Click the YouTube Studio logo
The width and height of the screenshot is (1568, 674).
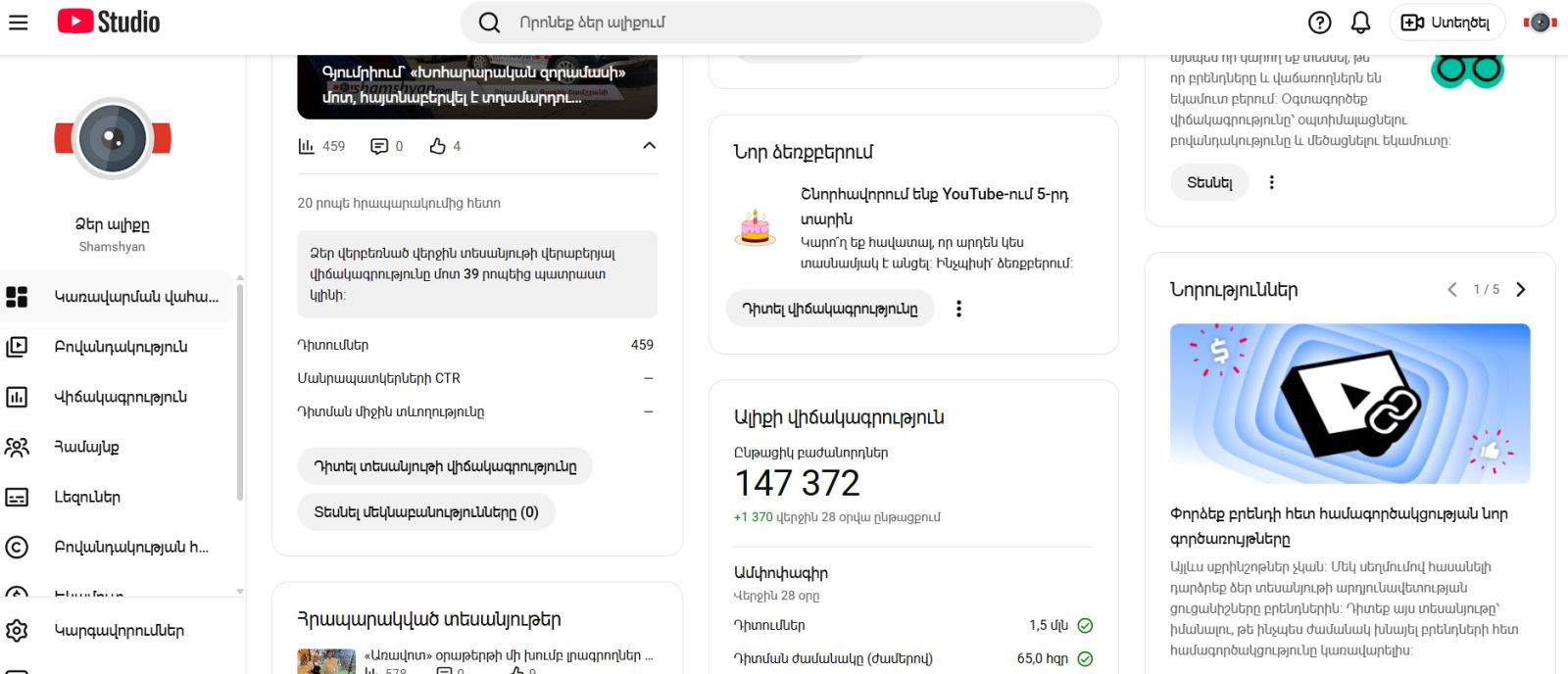point(109,22)
